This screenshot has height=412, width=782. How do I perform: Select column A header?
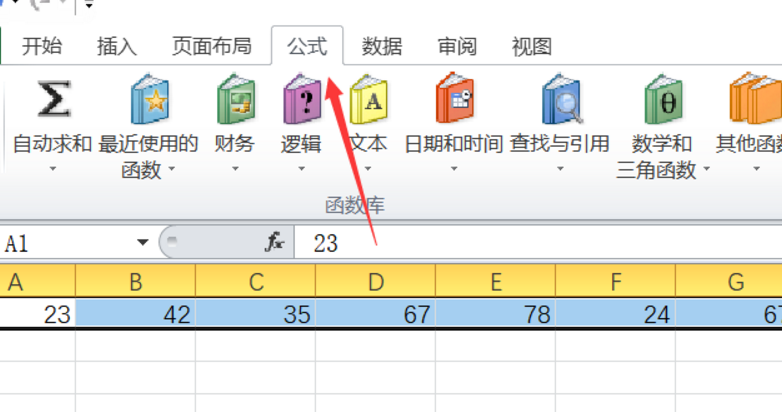pyautogui.click(x=37, y=281)
